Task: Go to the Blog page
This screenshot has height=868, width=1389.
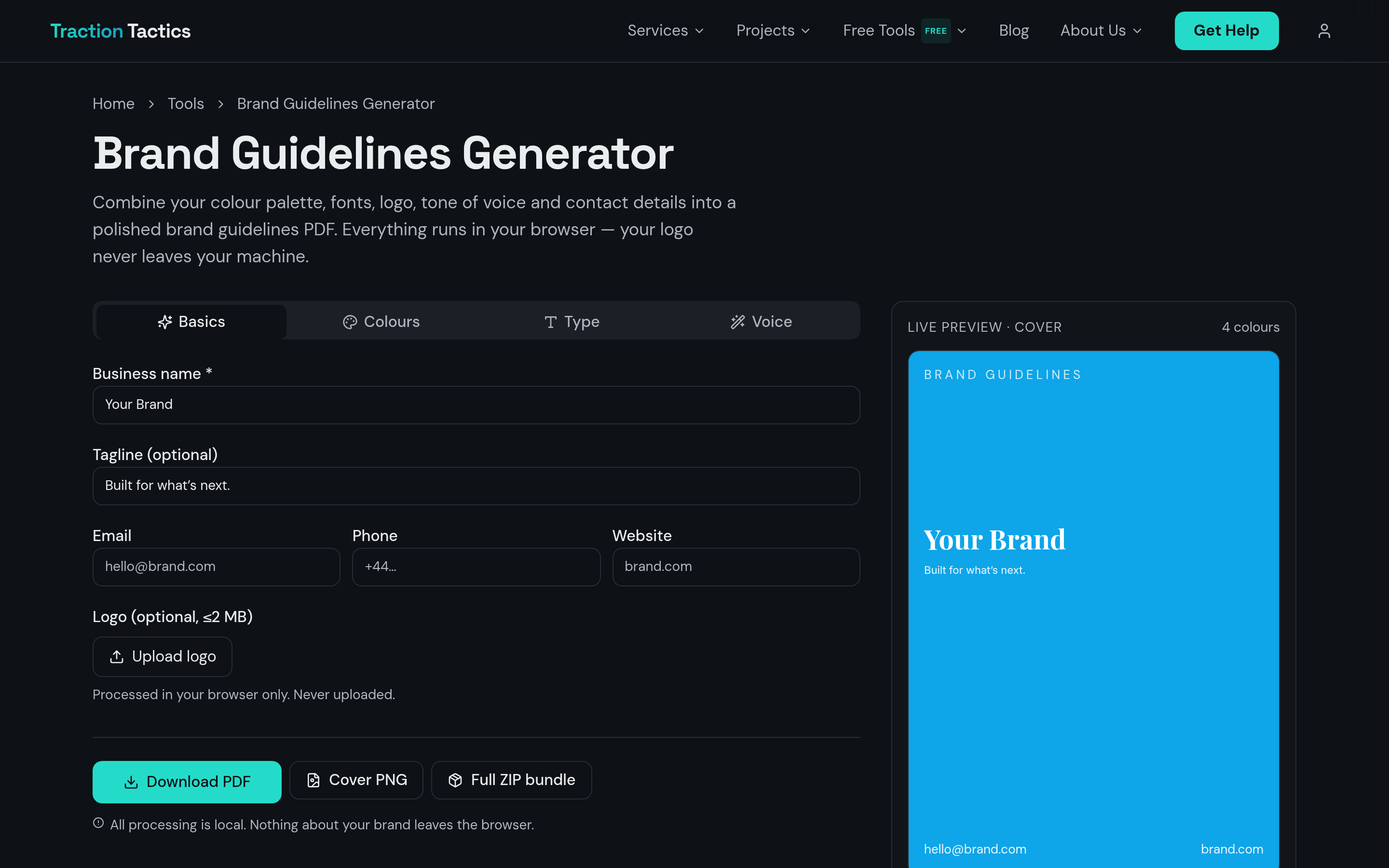Action: [x=1014, y=31]
